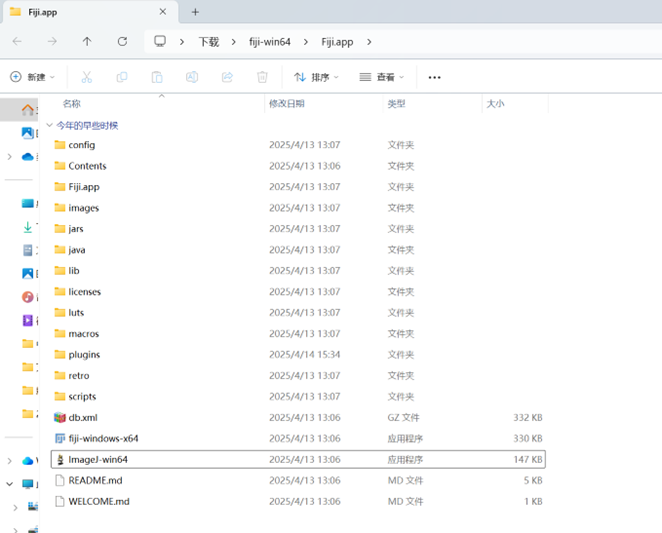The width and height of the screenshot is (662, 533).
Task: Close the Fiji.app tab
Action: 163,12
